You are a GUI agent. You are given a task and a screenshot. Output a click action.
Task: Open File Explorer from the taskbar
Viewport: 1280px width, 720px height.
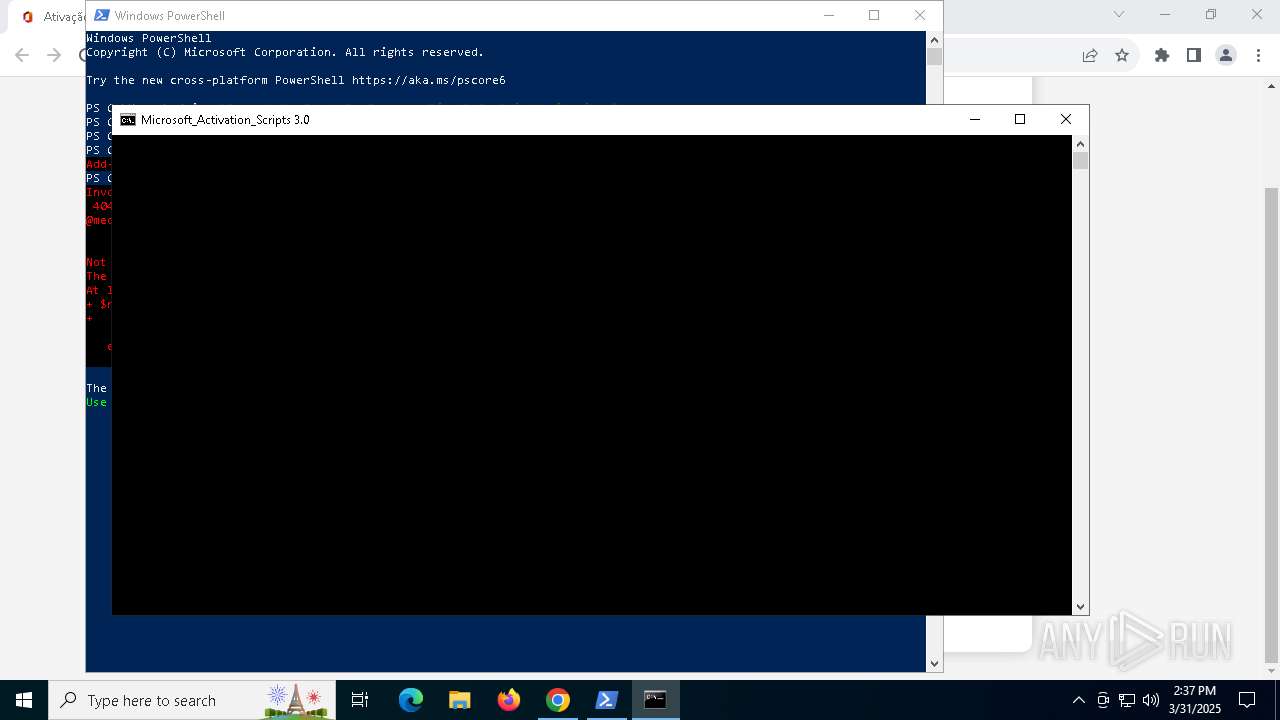[460, 700]
